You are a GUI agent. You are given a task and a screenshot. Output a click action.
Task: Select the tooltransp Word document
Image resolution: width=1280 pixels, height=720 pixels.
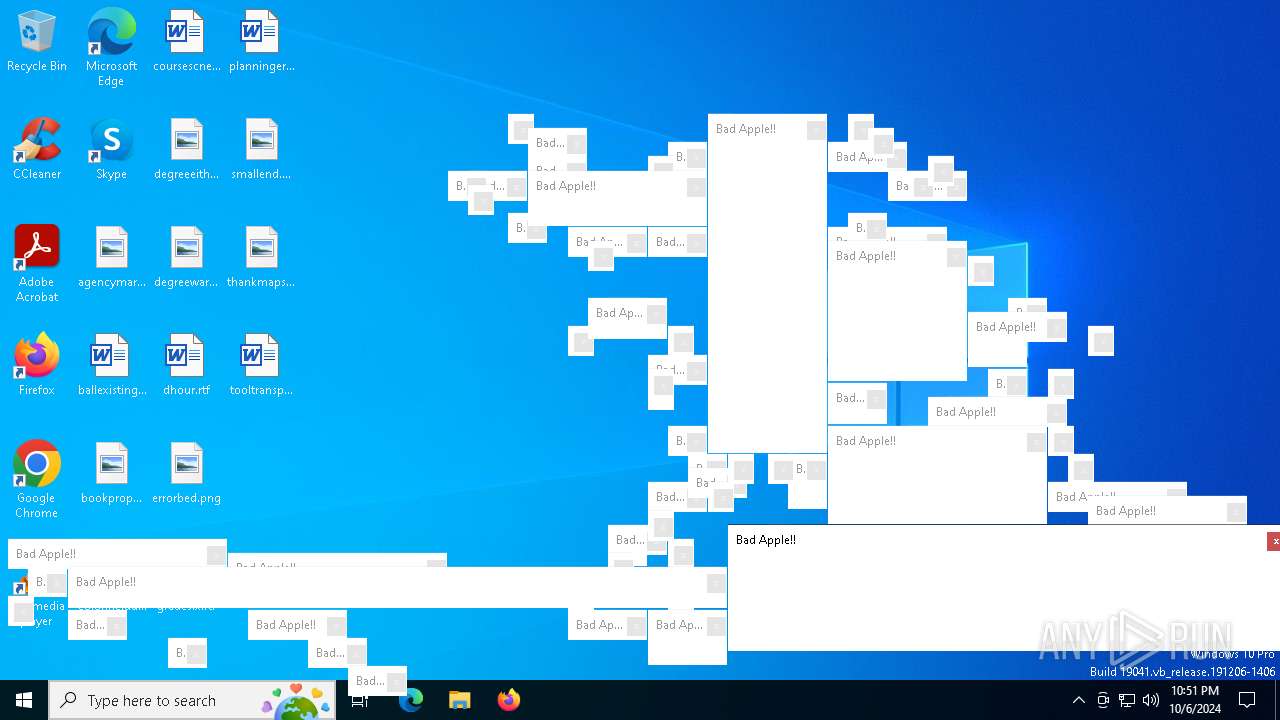pos(261,366)
